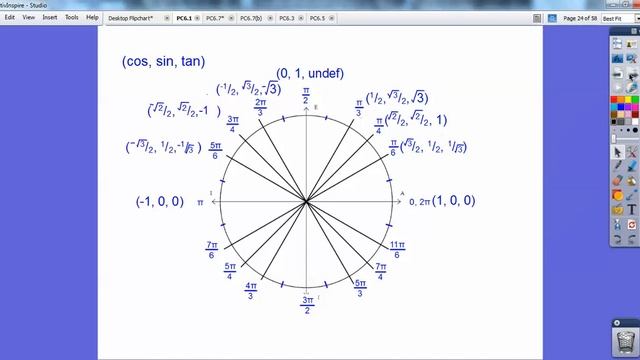Close the PC6.3 tab
Image resolution: width=640 pixels, height=360 pixels.
point(301,18)
